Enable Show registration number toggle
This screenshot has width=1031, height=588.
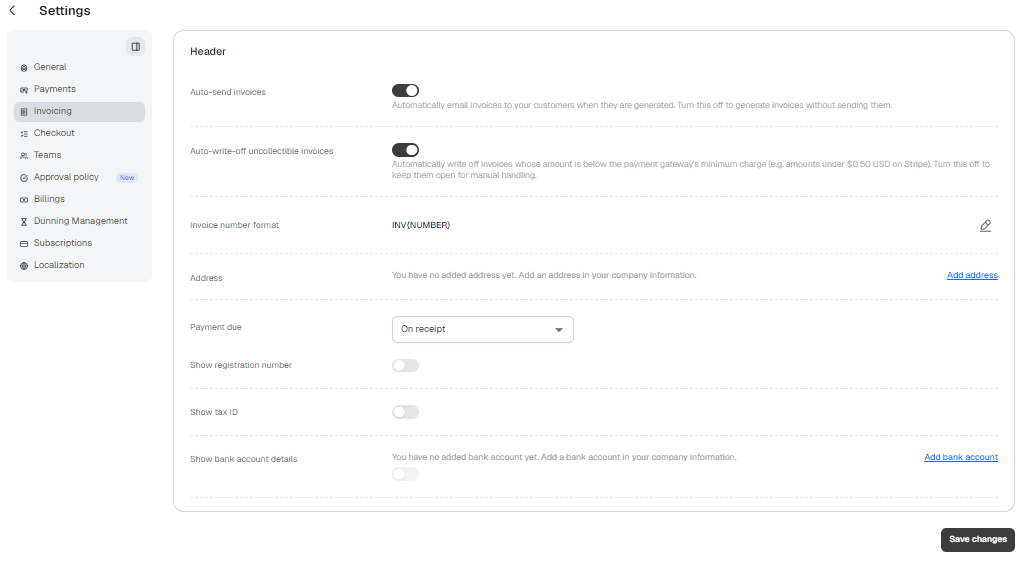point(405,365)
